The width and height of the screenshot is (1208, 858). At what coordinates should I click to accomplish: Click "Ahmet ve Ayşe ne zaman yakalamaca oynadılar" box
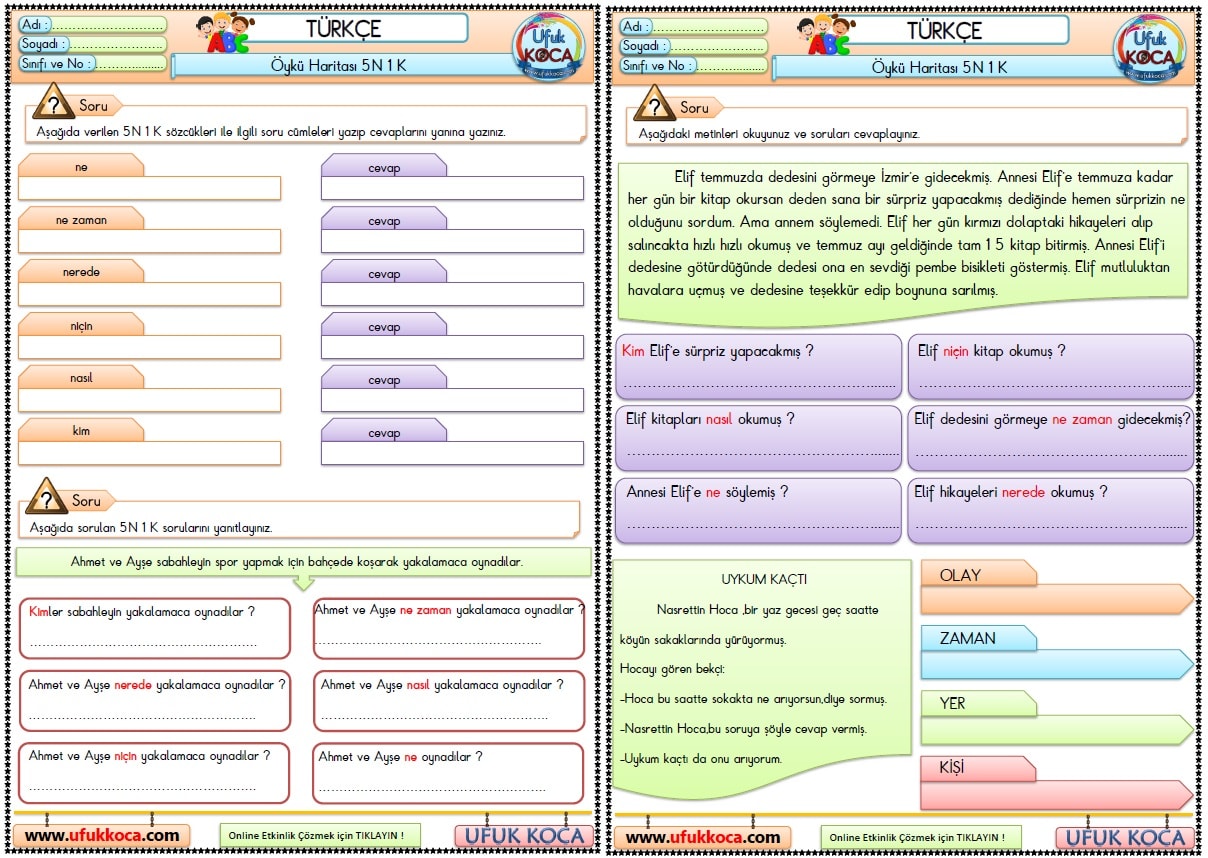pos(449,628)
